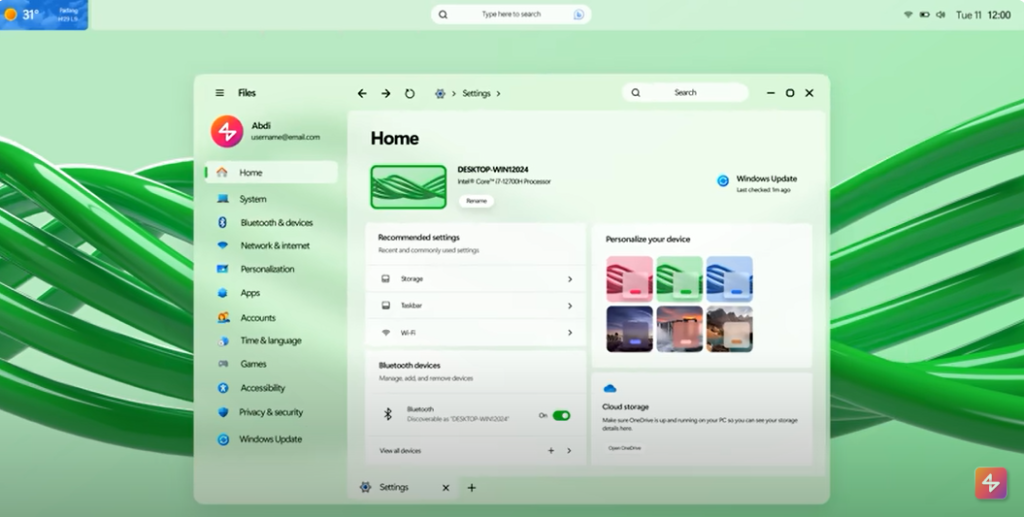Click the Rename button under DESKTOP-WIN12024
The height and width of the screenshot is (517, 1024).
coord(476,201)
